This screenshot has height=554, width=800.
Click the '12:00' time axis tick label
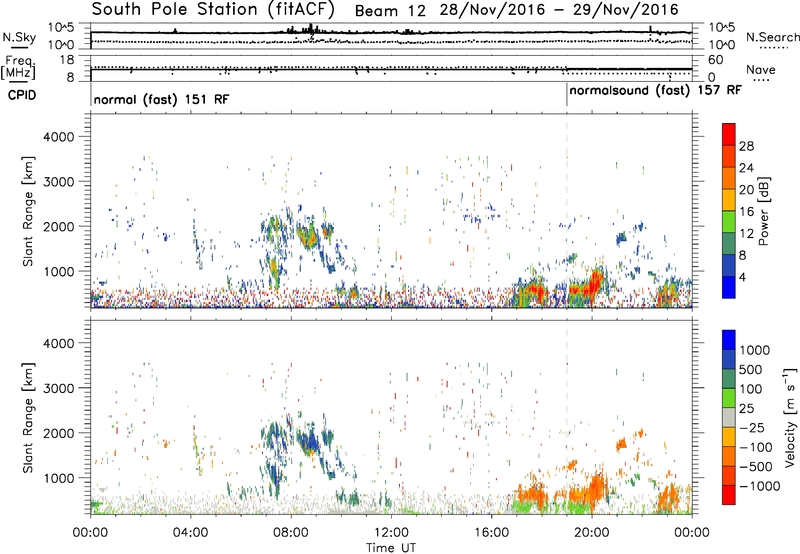pyautogui.click(x=391, y=533)
